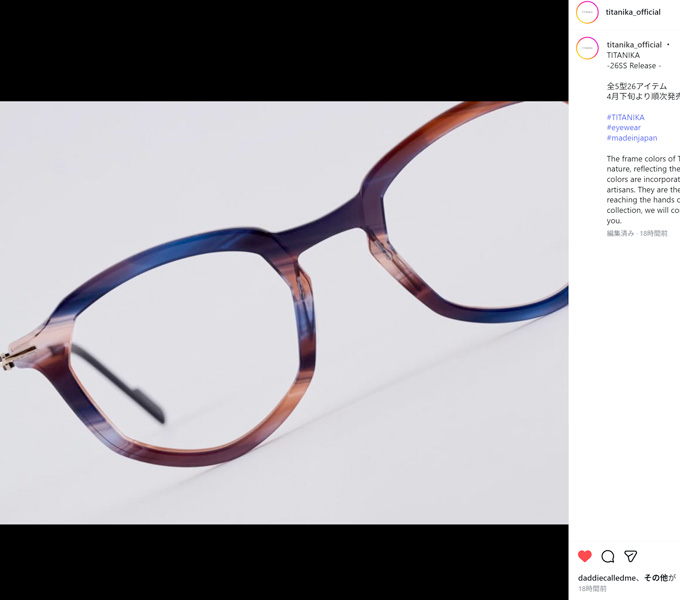Screen dimensions: 680x600
Task: Click the eyeglasses photo
Action: coord(284,312)
